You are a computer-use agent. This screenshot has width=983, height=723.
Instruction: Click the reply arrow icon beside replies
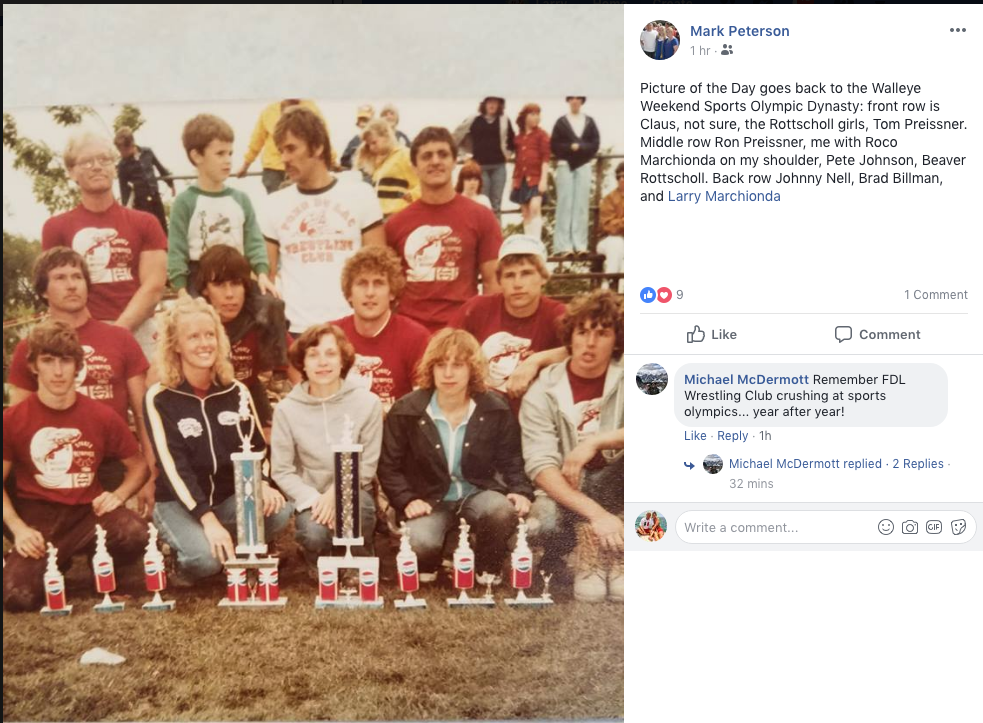(689, 465)
